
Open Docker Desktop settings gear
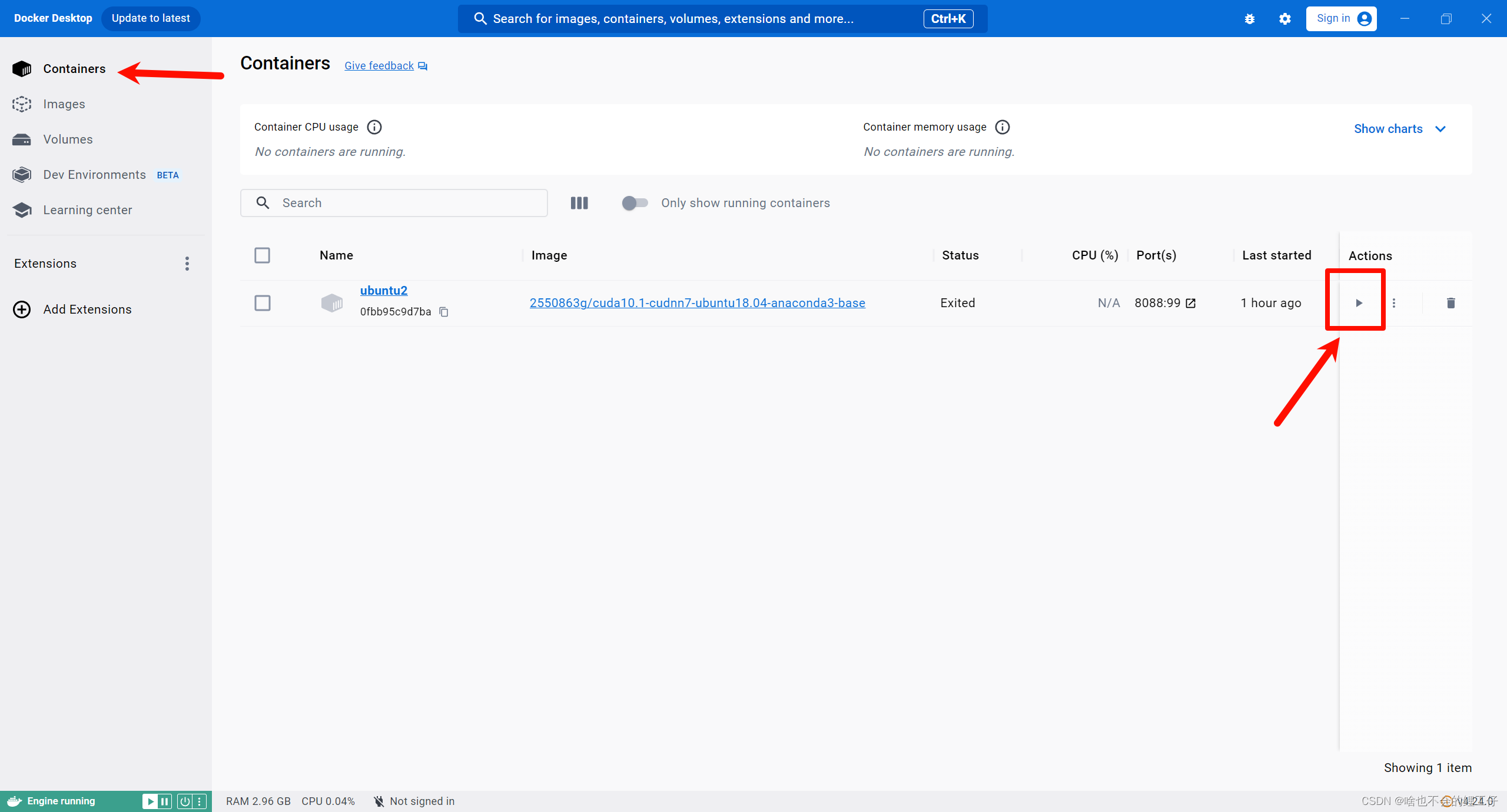pos(1284,18)
